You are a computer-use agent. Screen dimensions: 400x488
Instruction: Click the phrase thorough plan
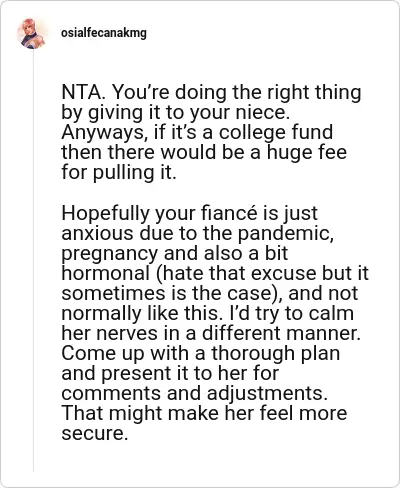tap(276, 354)
